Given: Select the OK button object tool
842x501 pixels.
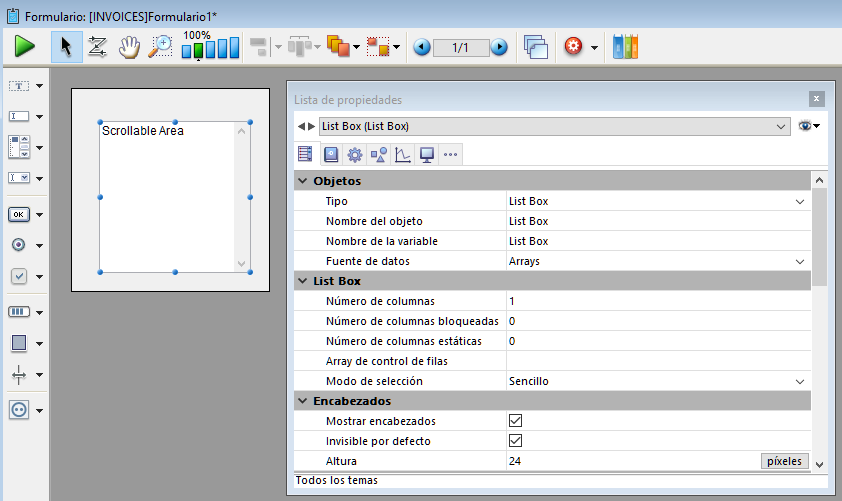Looking at the screenshot, I should coord(19,214).
